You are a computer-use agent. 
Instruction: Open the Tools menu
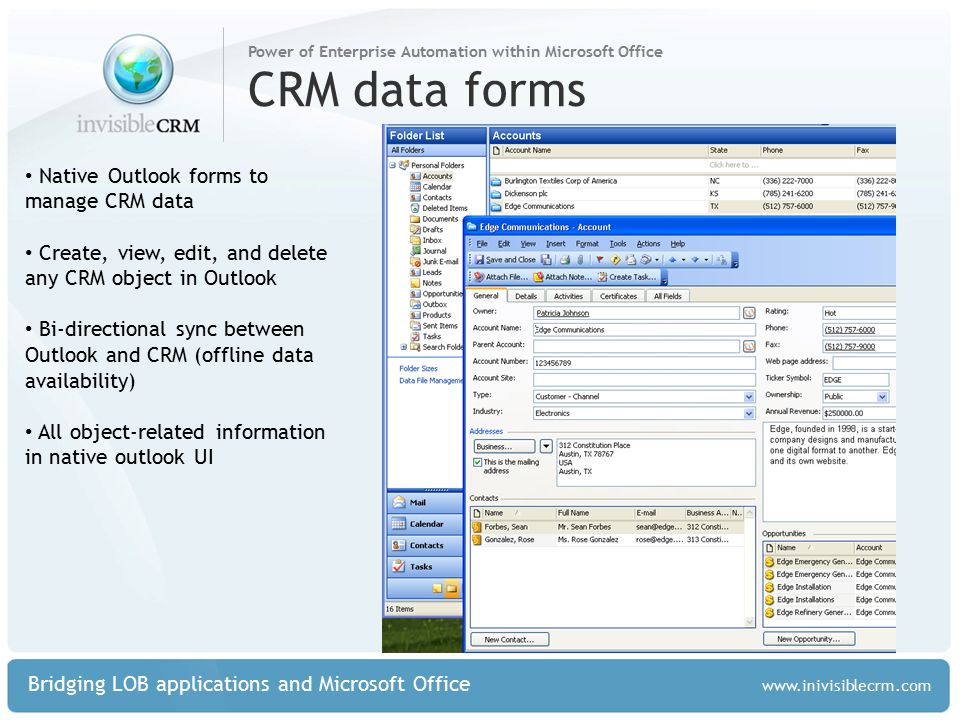618,244
